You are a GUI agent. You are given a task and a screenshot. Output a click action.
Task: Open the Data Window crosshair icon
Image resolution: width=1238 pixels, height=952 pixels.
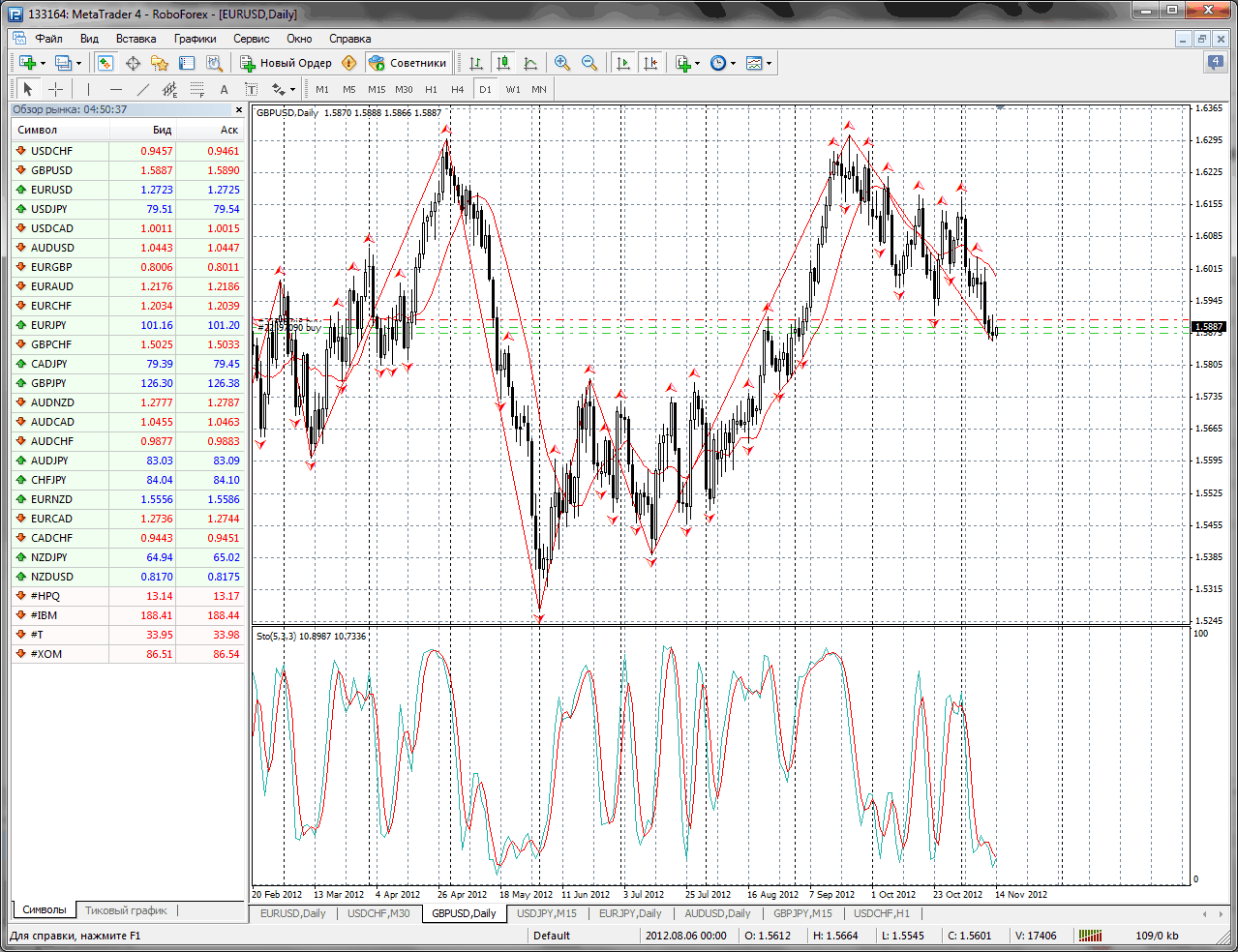pos(133,63)
